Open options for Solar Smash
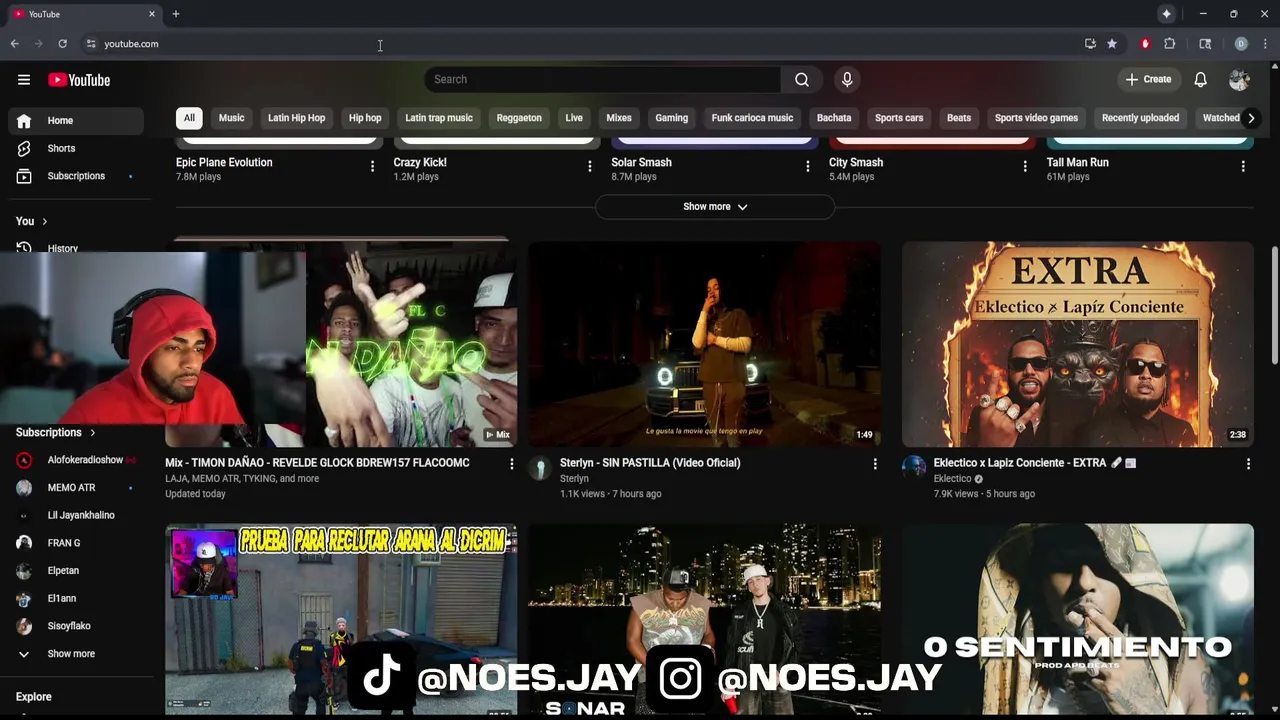The width and height of the screenshot is (1280, 720). pyautogui.click(x=808, y=166)
